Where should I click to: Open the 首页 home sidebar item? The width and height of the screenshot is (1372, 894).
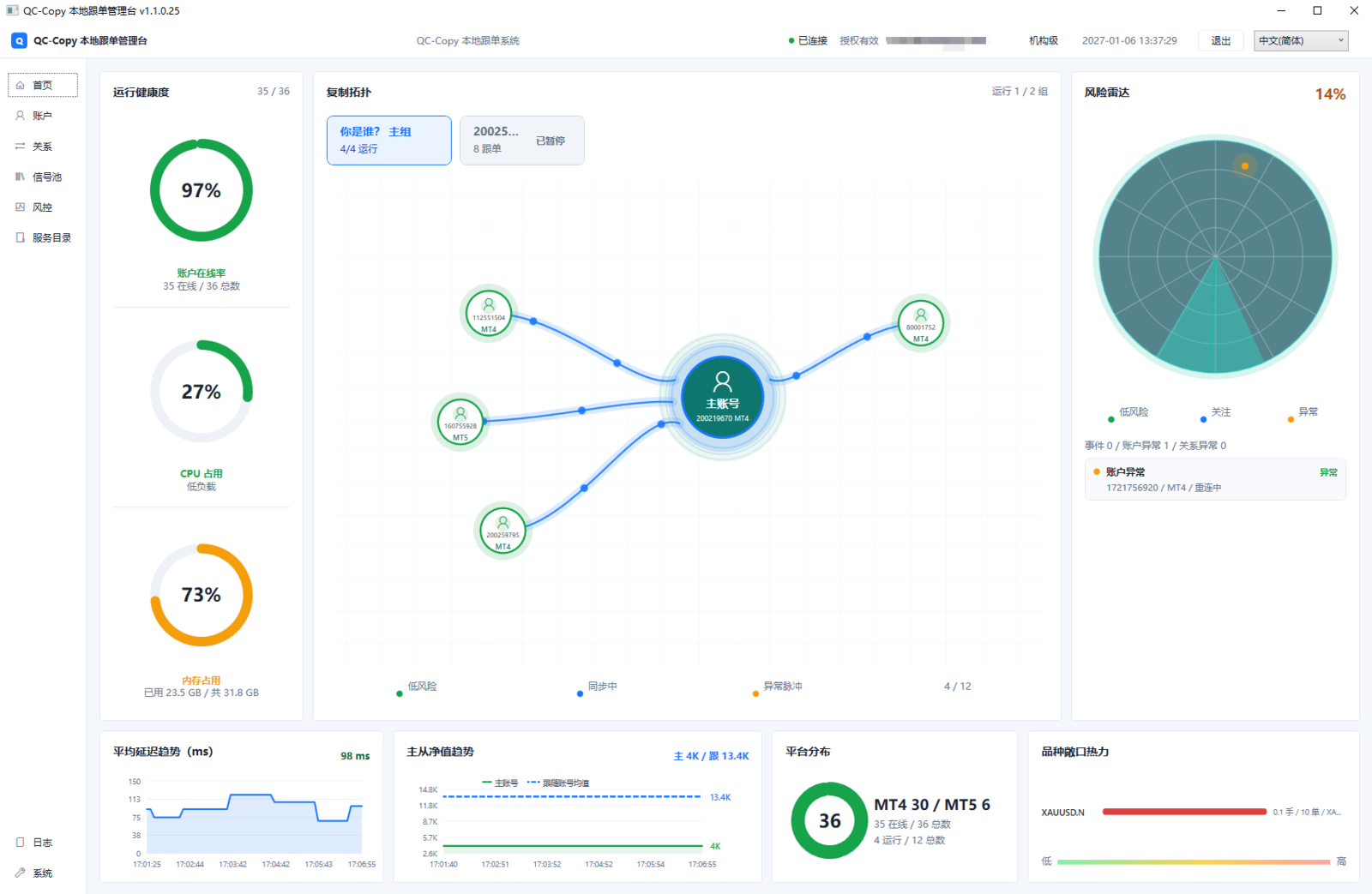point(43,85)
